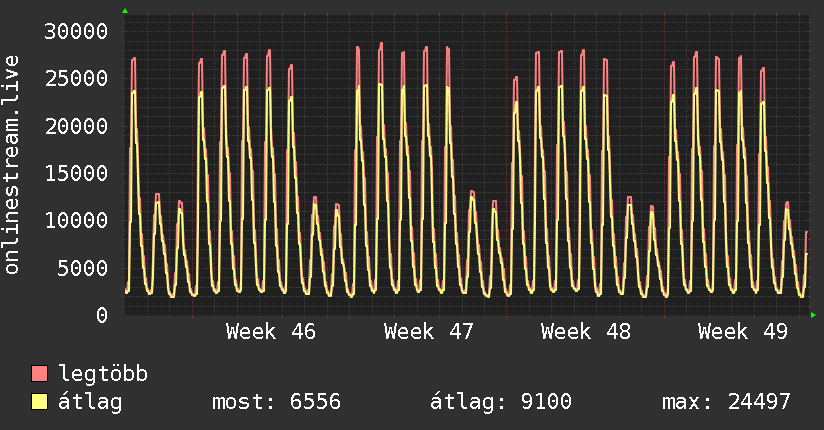Click the Week 46 axis label
The width and height of the screenshot is (824, 430).
point(271,331)
